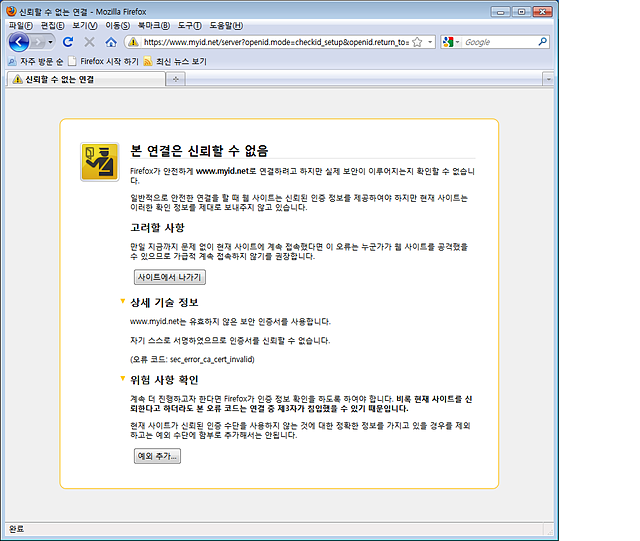
Task: Open a new tab with the plus button
Action: pos(176,79)
